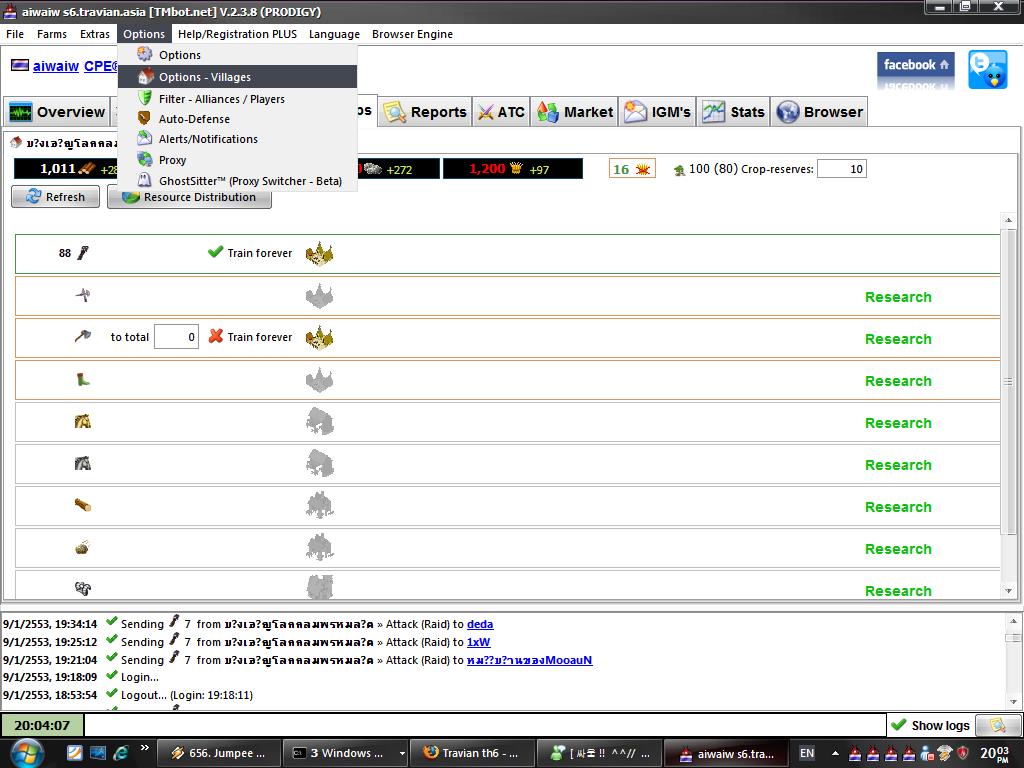Click barracks icon in the clubswinger row

coord(319,253)
